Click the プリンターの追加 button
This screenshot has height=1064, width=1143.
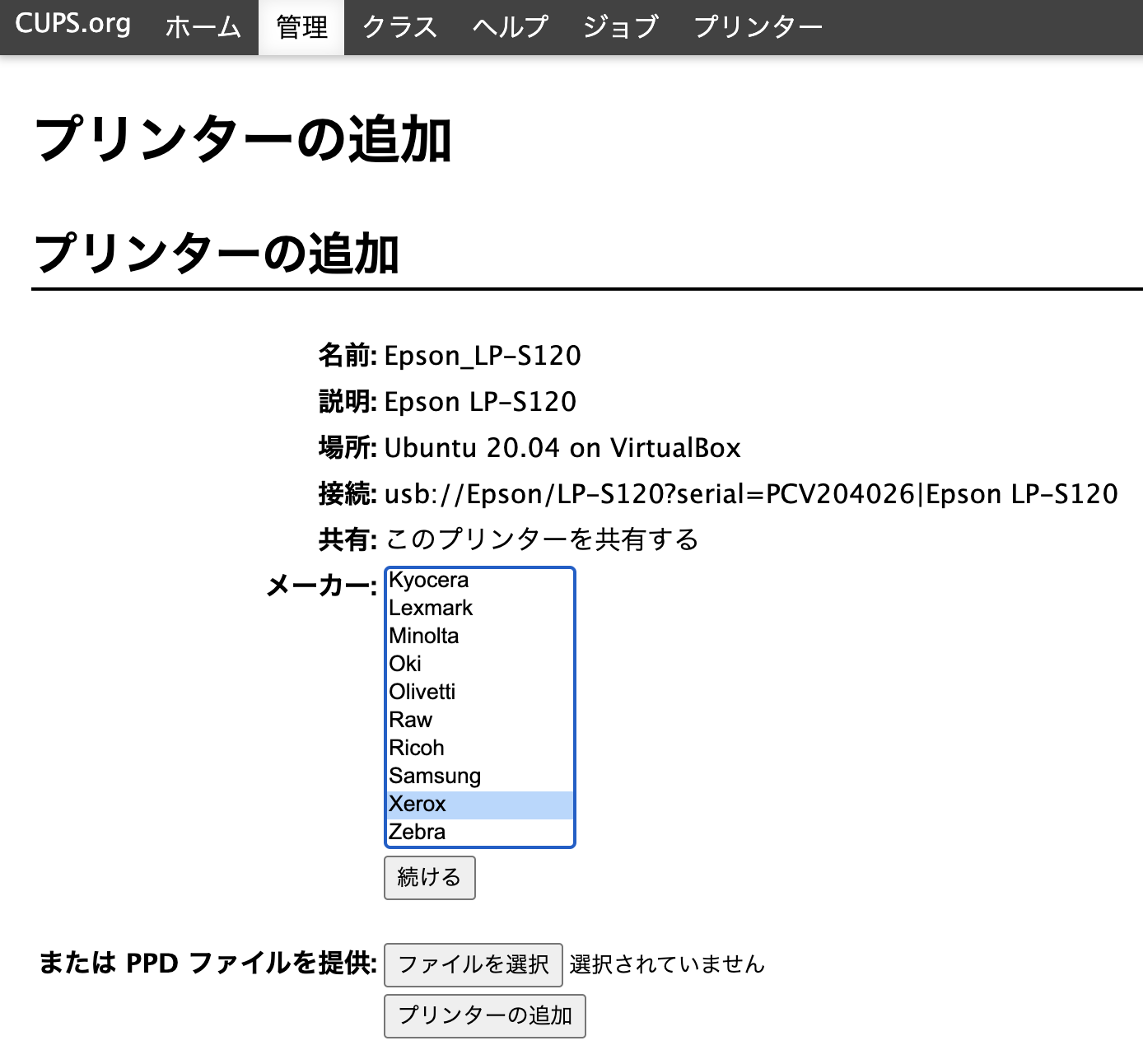[x=485, y=1015]
